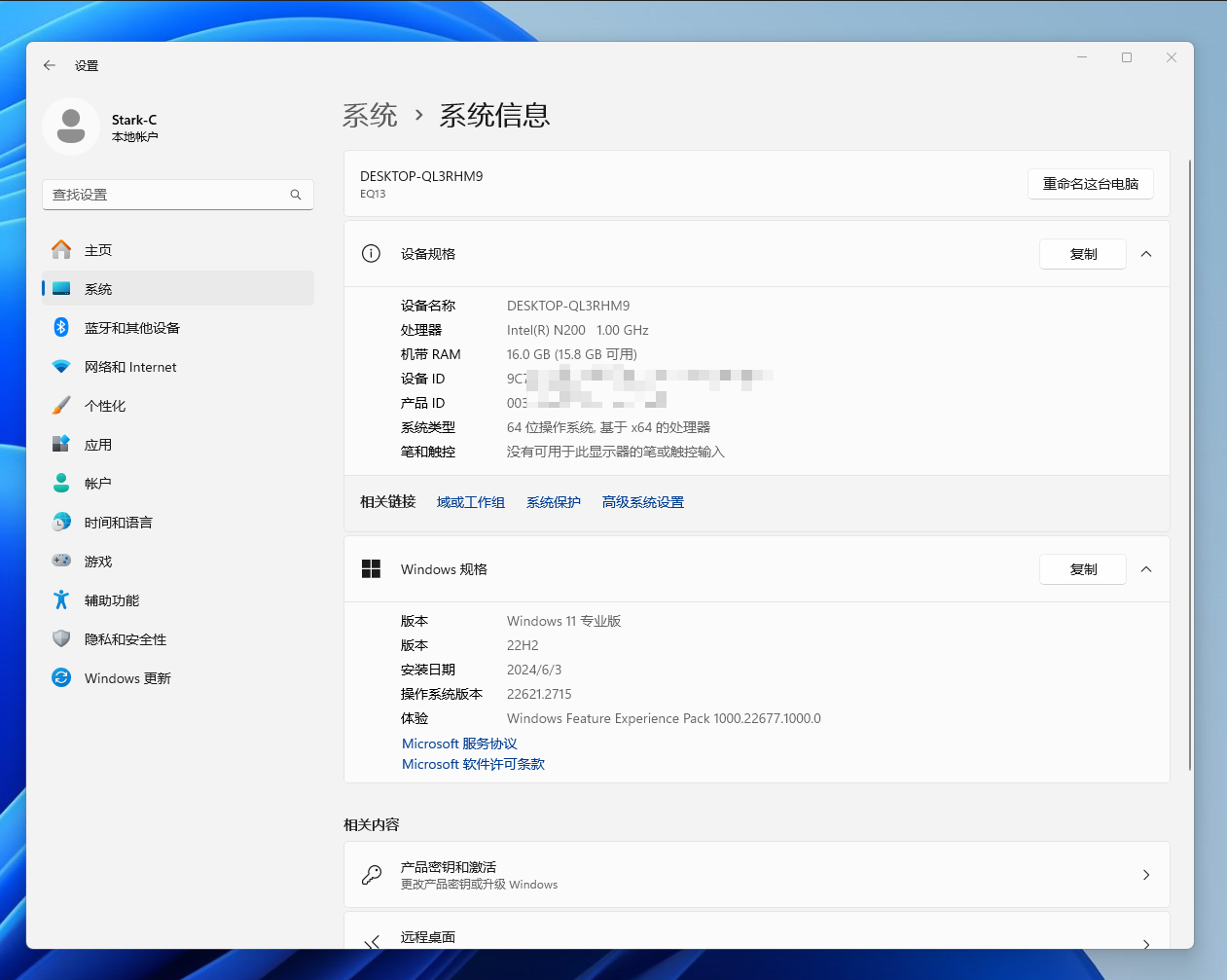Open 产品密钥和激活 via its right chevron

(x=1146, y=875)
